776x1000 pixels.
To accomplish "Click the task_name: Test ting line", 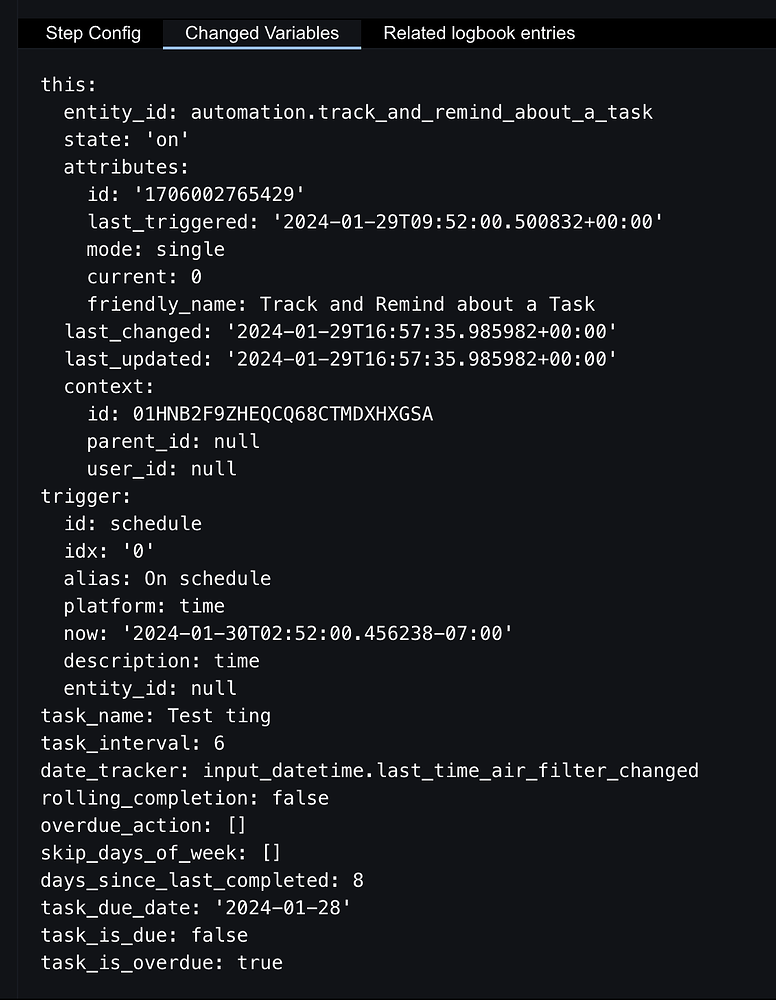I will [x=155, y=715].
